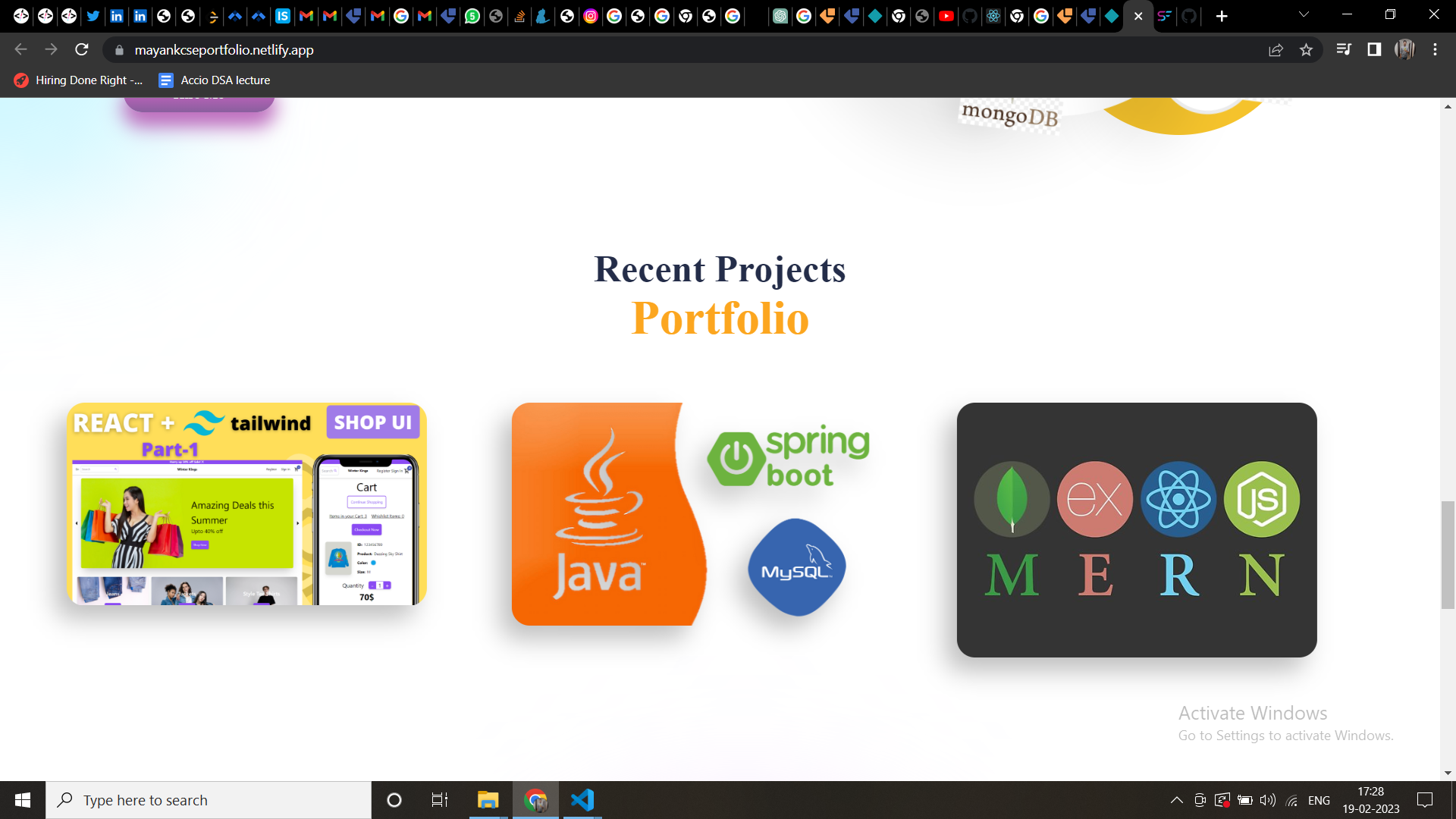1456x819 pixels.
Task: Open the side panel icon
Action: 1373,49
